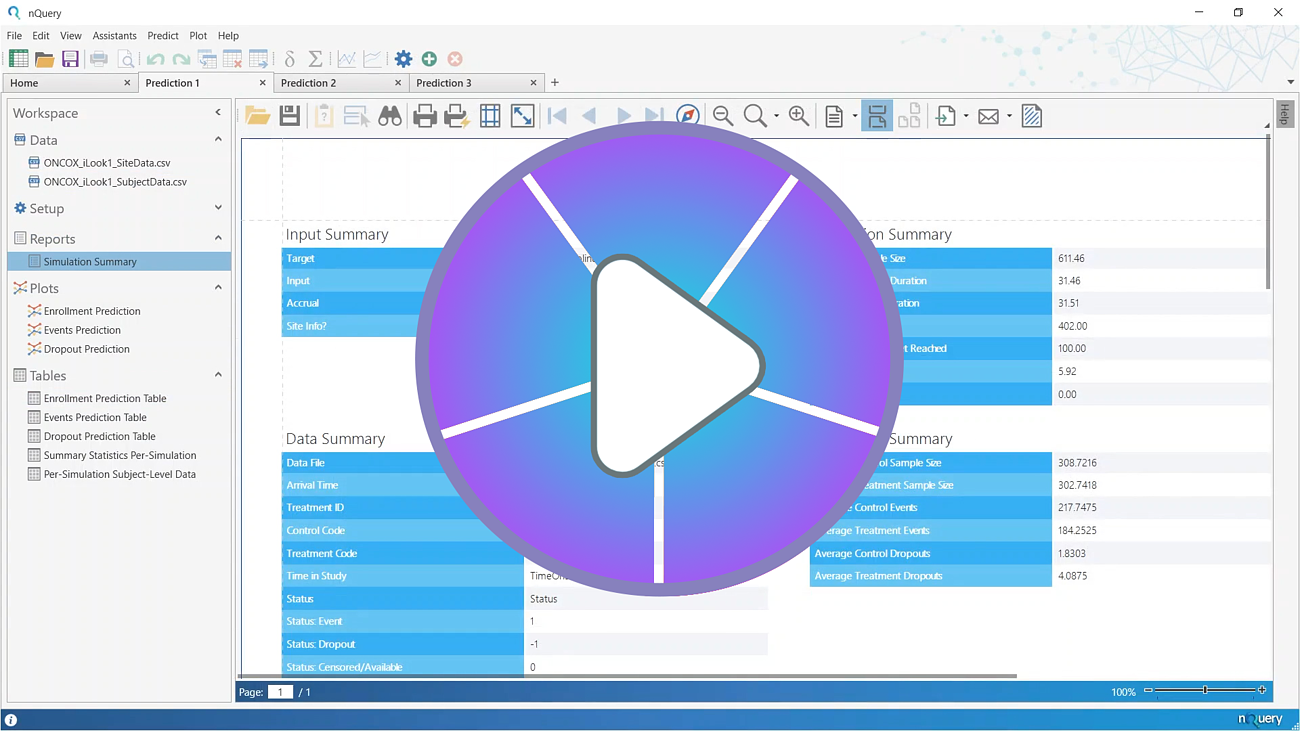Open the Events Prediction Table
1300x731 pixels.
(x=95, y=418)
